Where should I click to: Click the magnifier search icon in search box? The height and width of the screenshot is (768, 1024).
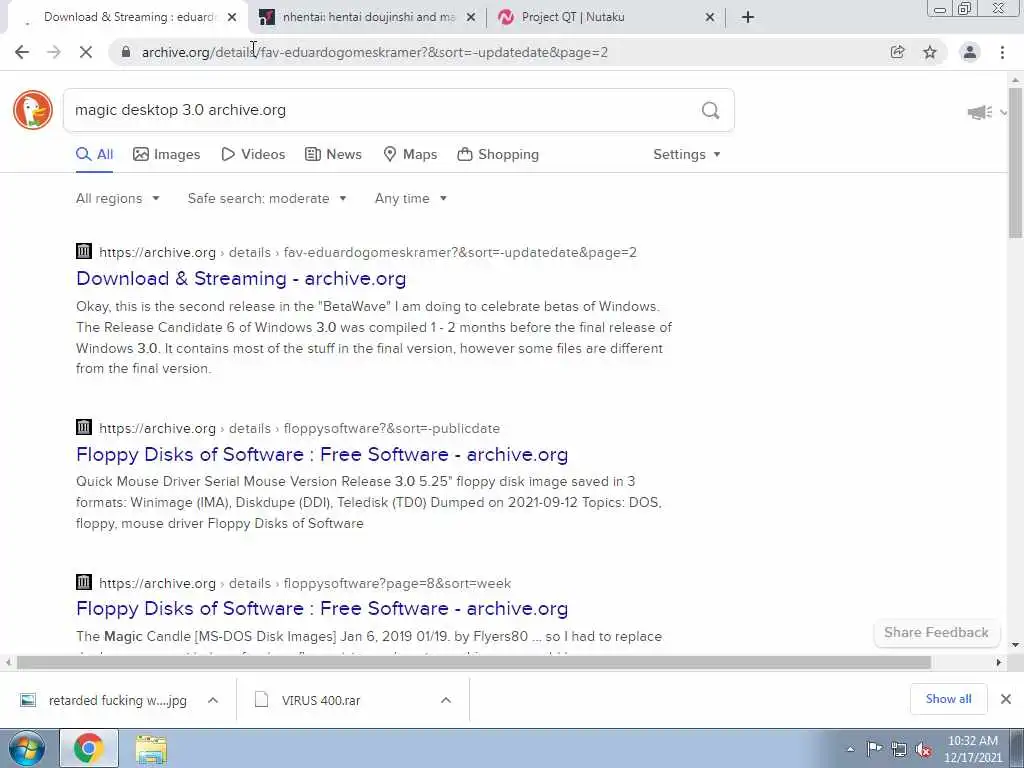coord(711,110)
